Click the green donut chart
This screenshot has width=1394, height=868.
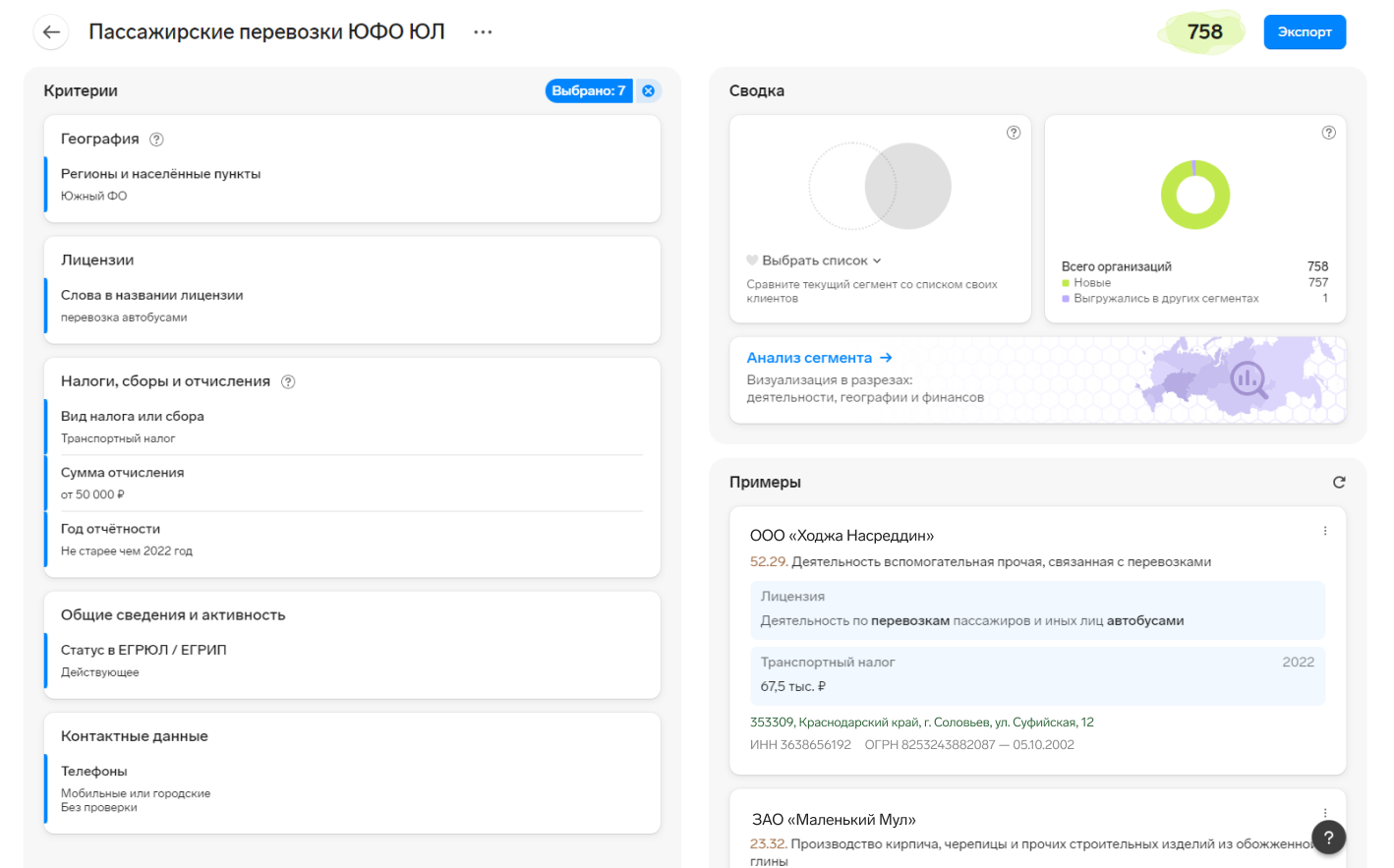coord(1195,195)
